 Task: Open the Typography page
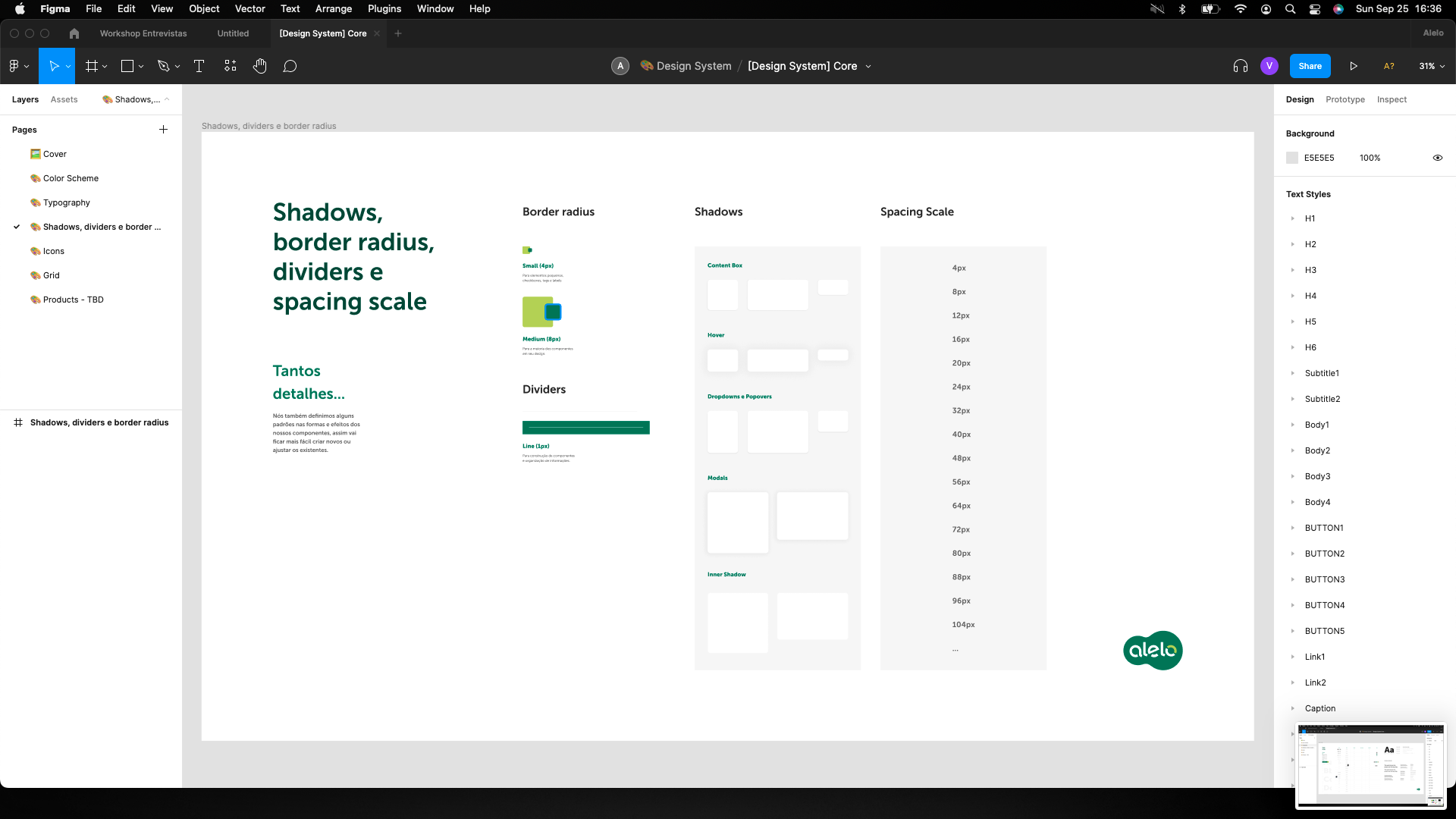[67, 202]
